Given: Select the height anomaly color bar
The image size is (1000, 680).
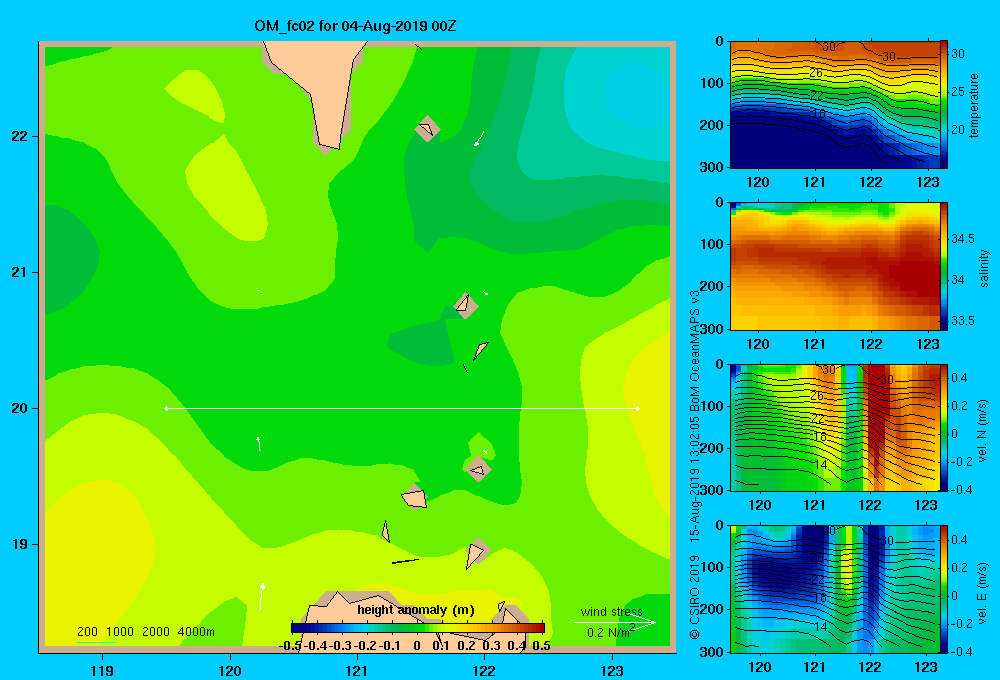Looking at the screenshot, I should coord(418,628).
